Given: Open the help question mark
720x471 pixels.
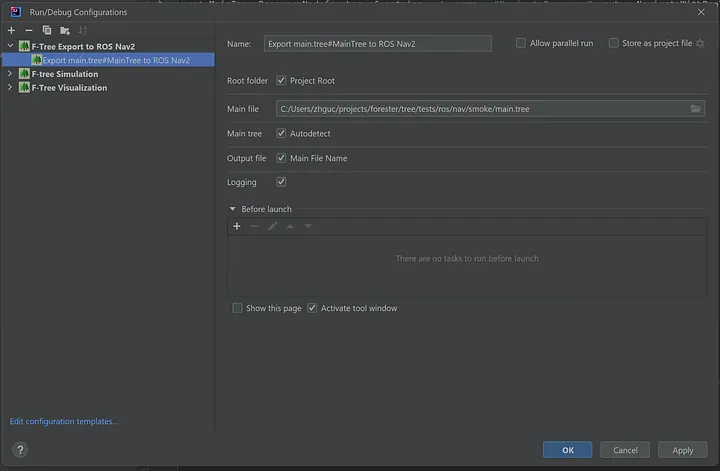Looking at the screenshot, I should coord(20,450).
